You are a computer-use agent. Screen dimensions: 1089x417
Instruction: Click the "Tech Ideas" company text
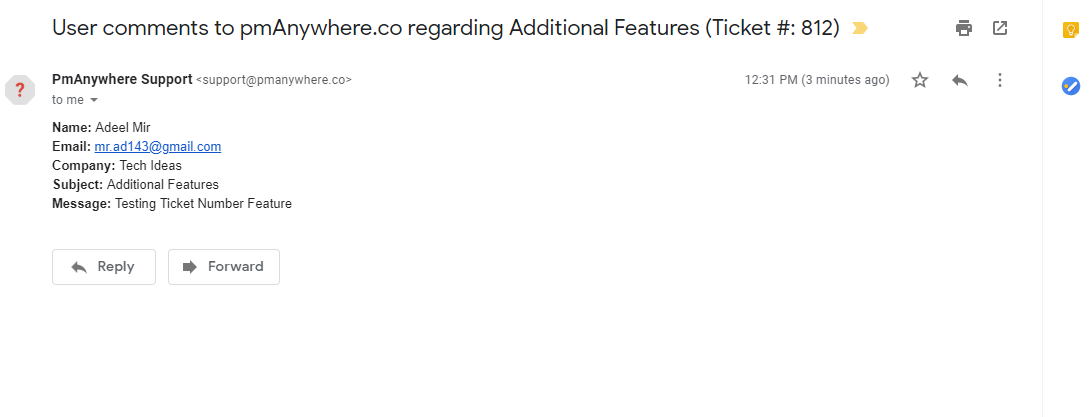coord(151,165)
